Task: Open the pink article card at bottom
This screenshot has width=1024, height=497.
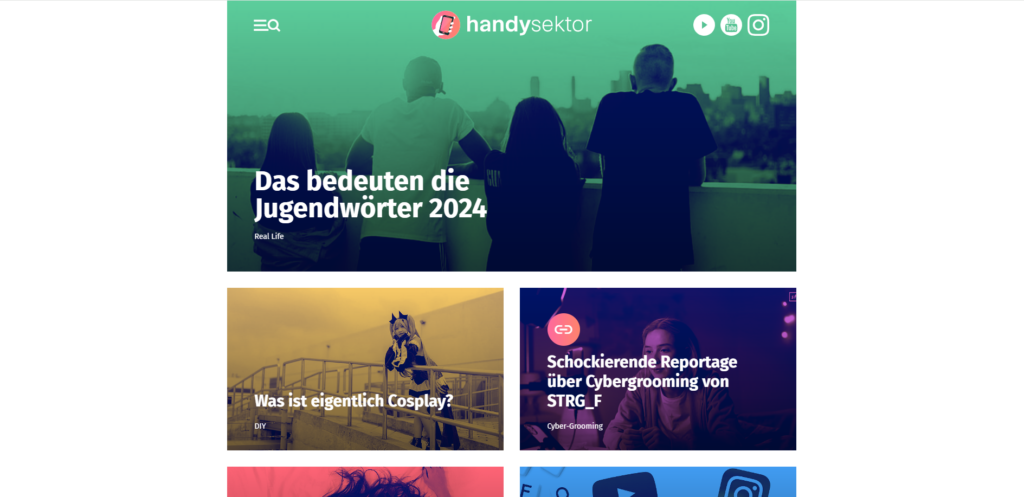Action: [365, 481]
